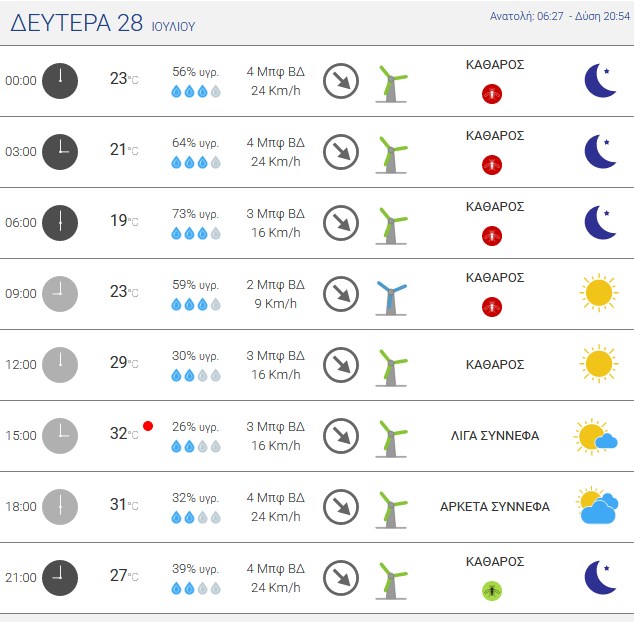Screen dimensions: 634x622
Task: Click the red heat dot beside 32°C
Action: (x=148, y=426)
